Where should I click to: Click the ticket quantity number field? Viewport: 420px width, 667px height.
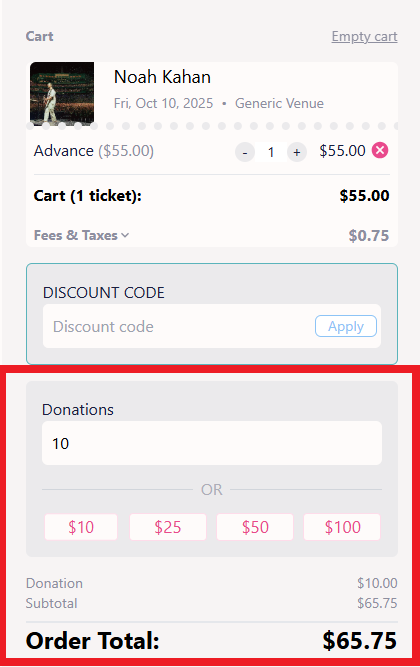click(x=271, y=152)
